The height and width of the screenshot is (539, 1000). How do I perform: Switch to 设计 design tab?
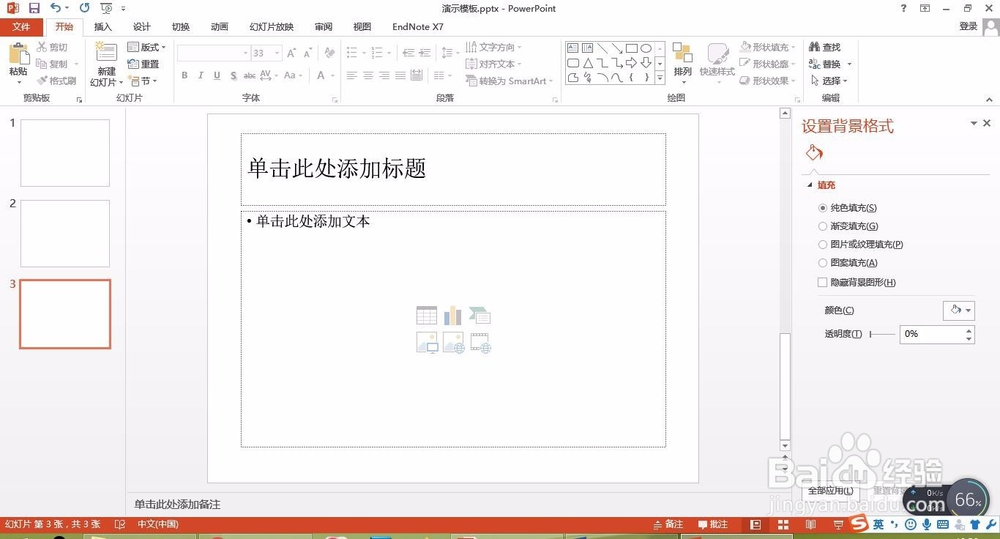(x=142, y=27)
